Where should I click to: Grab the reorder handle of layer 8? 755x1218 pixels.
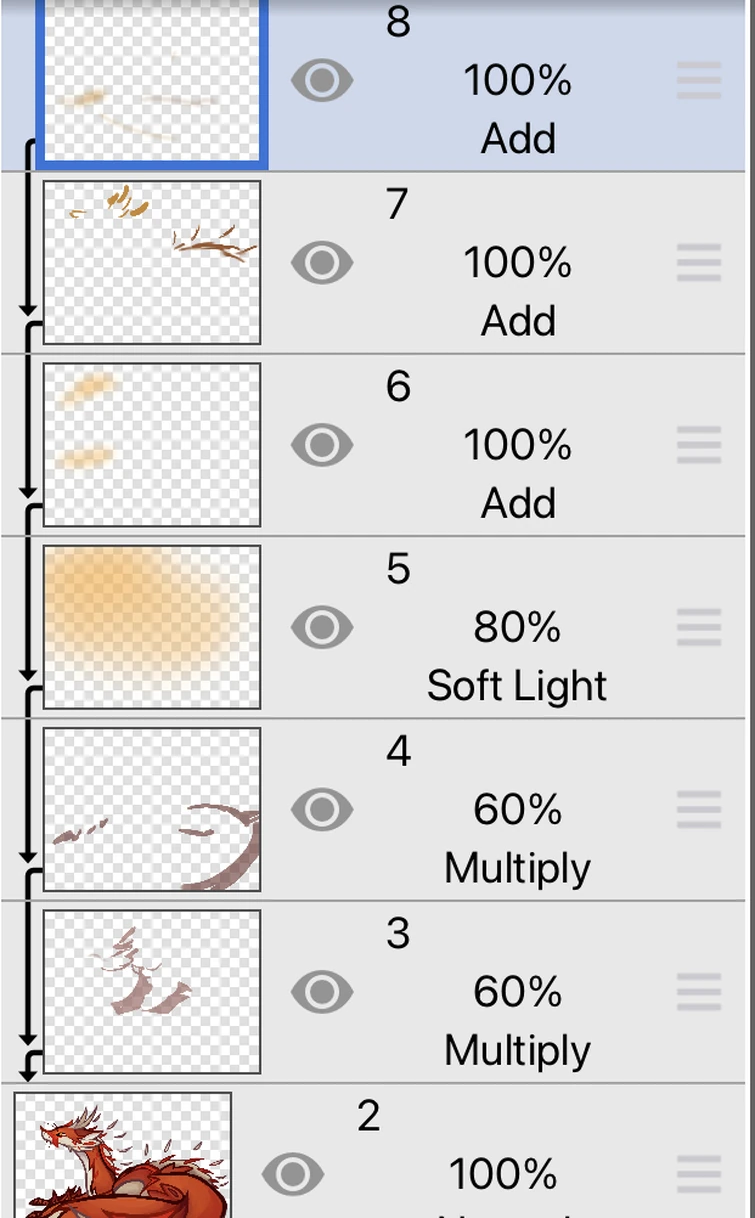[699, 81]
